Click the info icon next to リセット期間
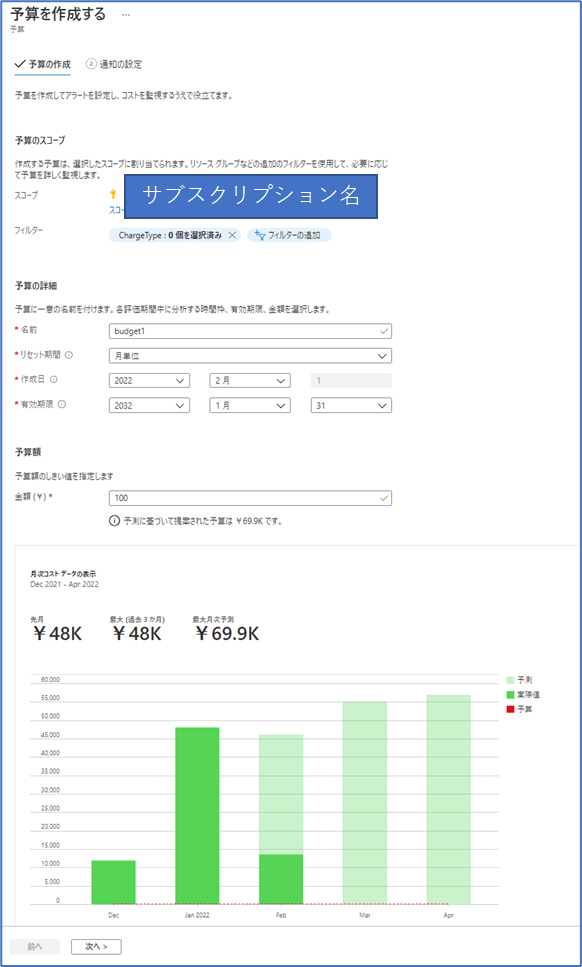 click(x=69, y=355)
